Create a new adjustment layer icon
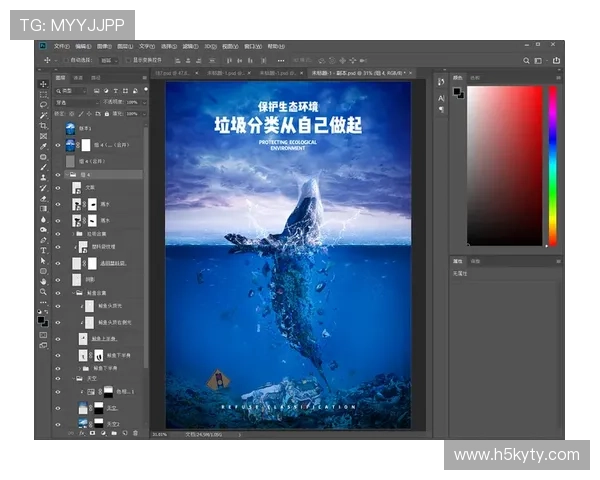Image resolution: width=600 pixels, height=480 pixels. [103, 433]
